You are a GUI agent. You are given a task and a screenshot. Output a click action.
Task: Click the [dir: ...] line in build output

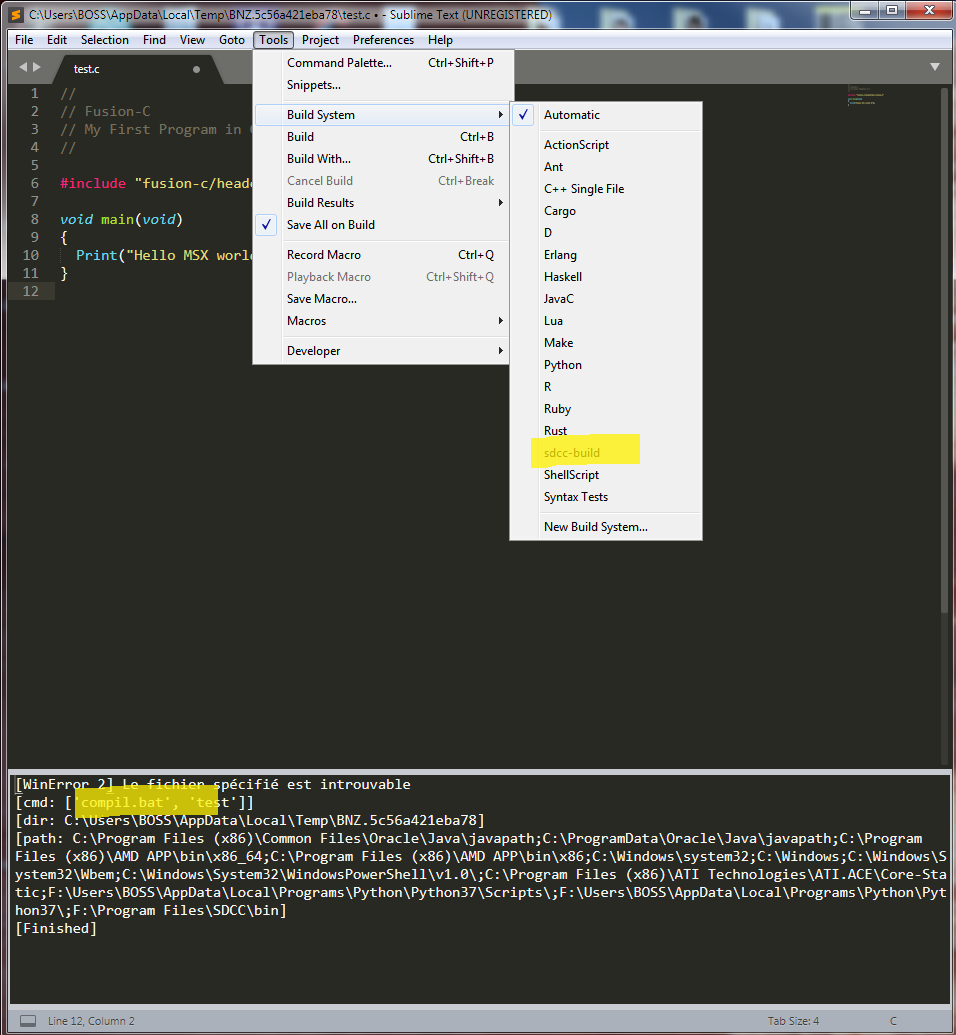point(250,820)
